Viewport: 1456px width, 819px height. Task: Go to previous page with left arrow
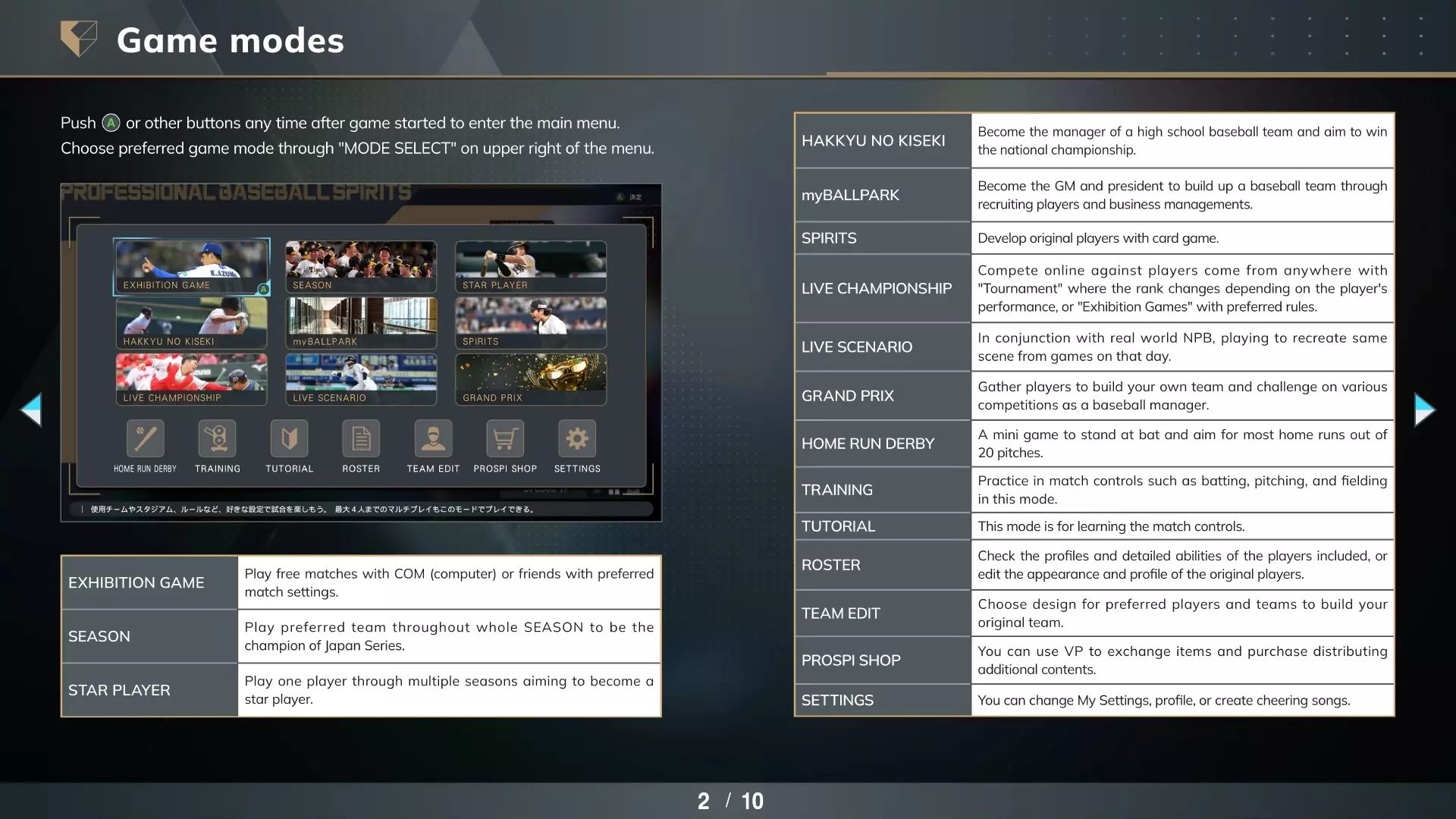click(31, 409)
